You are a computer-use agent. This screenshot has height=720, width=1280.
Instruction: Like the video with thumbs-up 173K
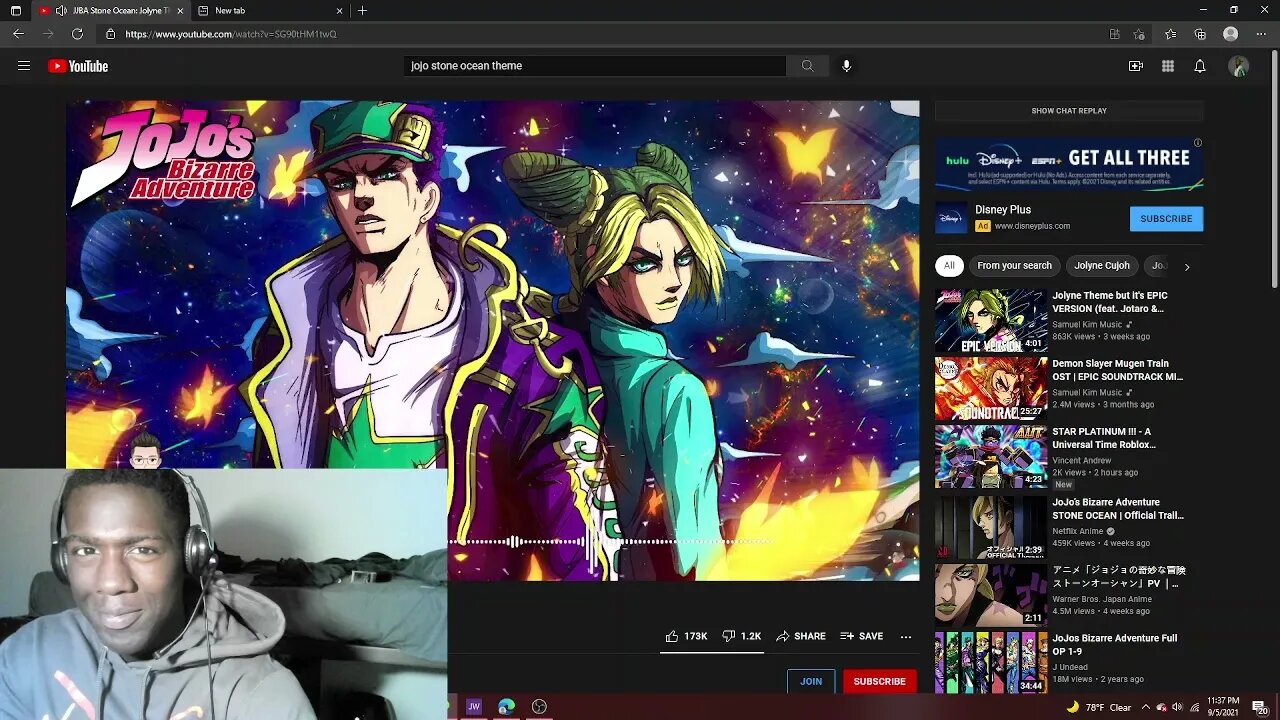(x=686, y=636)
